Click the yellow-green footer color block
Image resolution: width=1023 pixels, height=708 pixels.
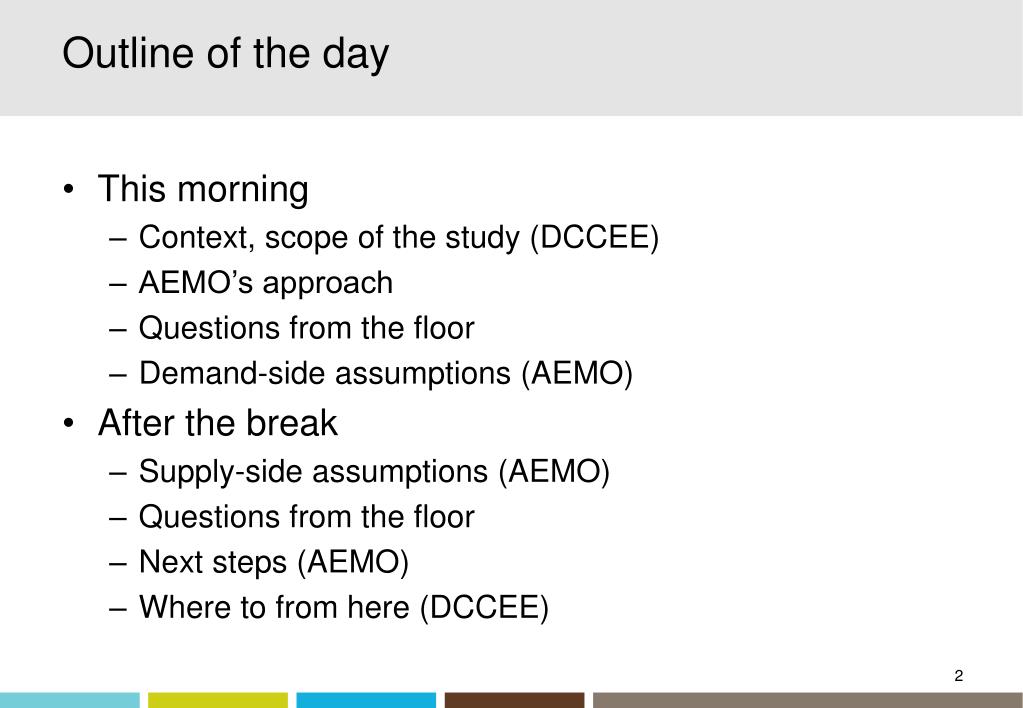218,700
